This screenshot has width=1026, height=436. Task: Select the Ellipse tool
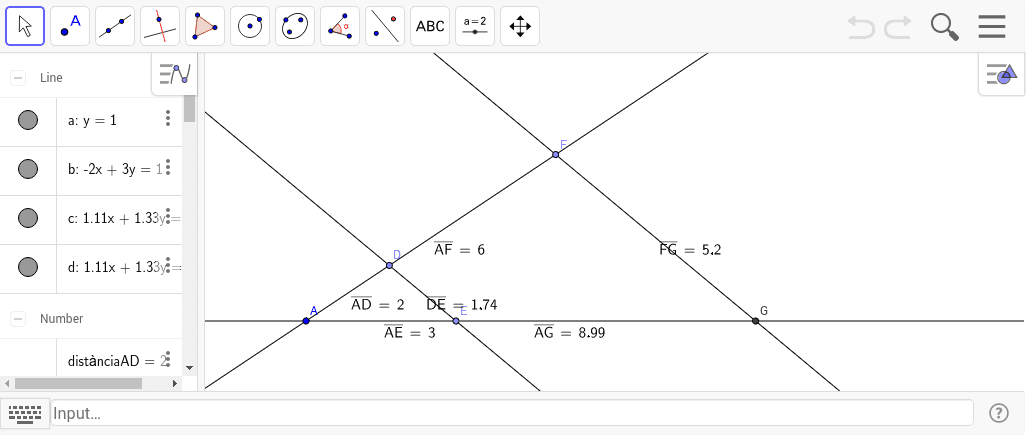(x=295, y=26)
